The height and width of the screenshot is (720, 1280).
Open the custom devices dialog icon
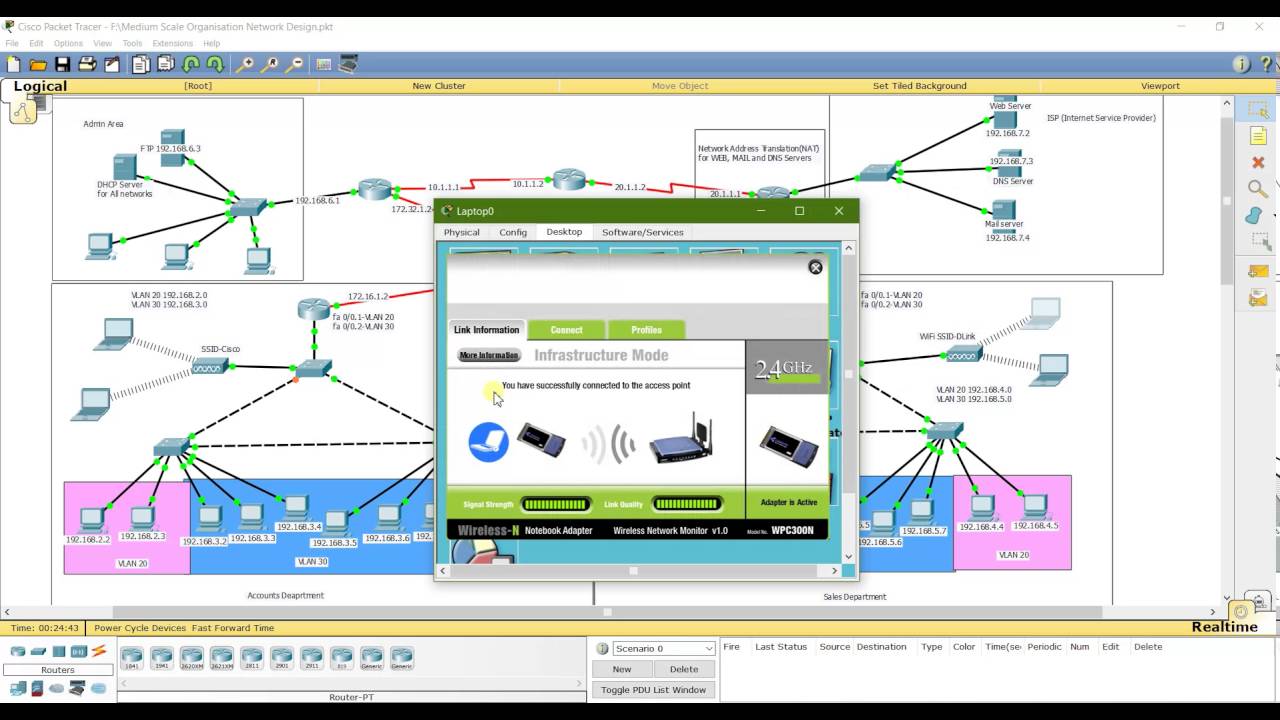[348, 64]
